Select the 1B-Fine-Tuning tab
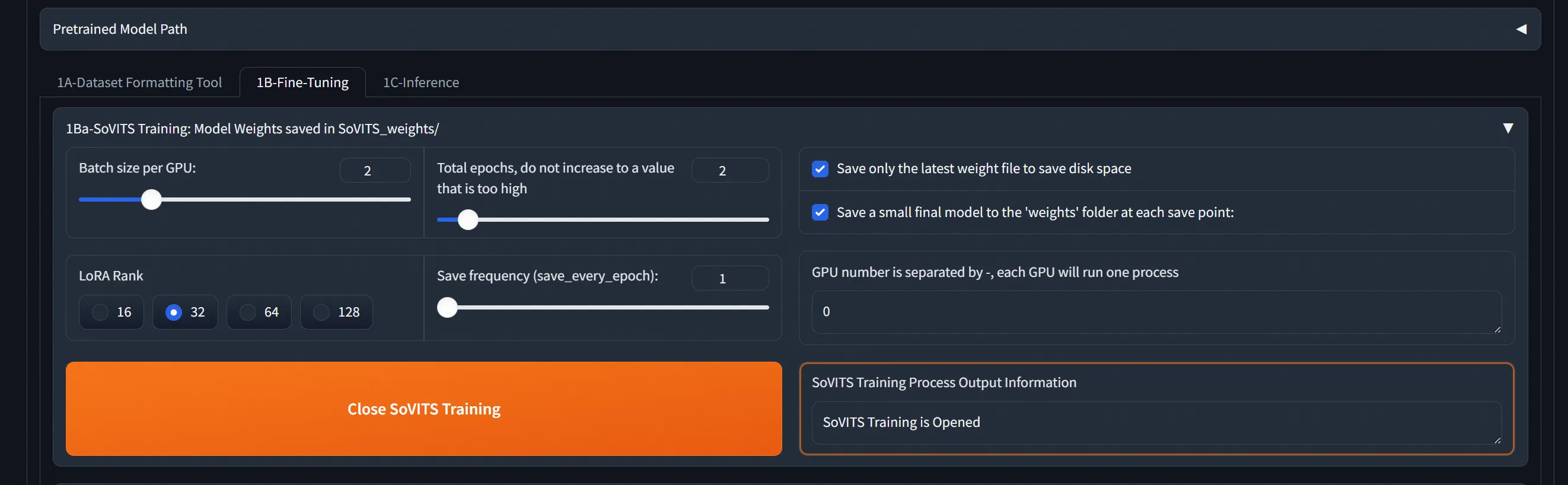Image resolution: width=1568 pixels, height=485 pixels. click(x=302, y=82)
